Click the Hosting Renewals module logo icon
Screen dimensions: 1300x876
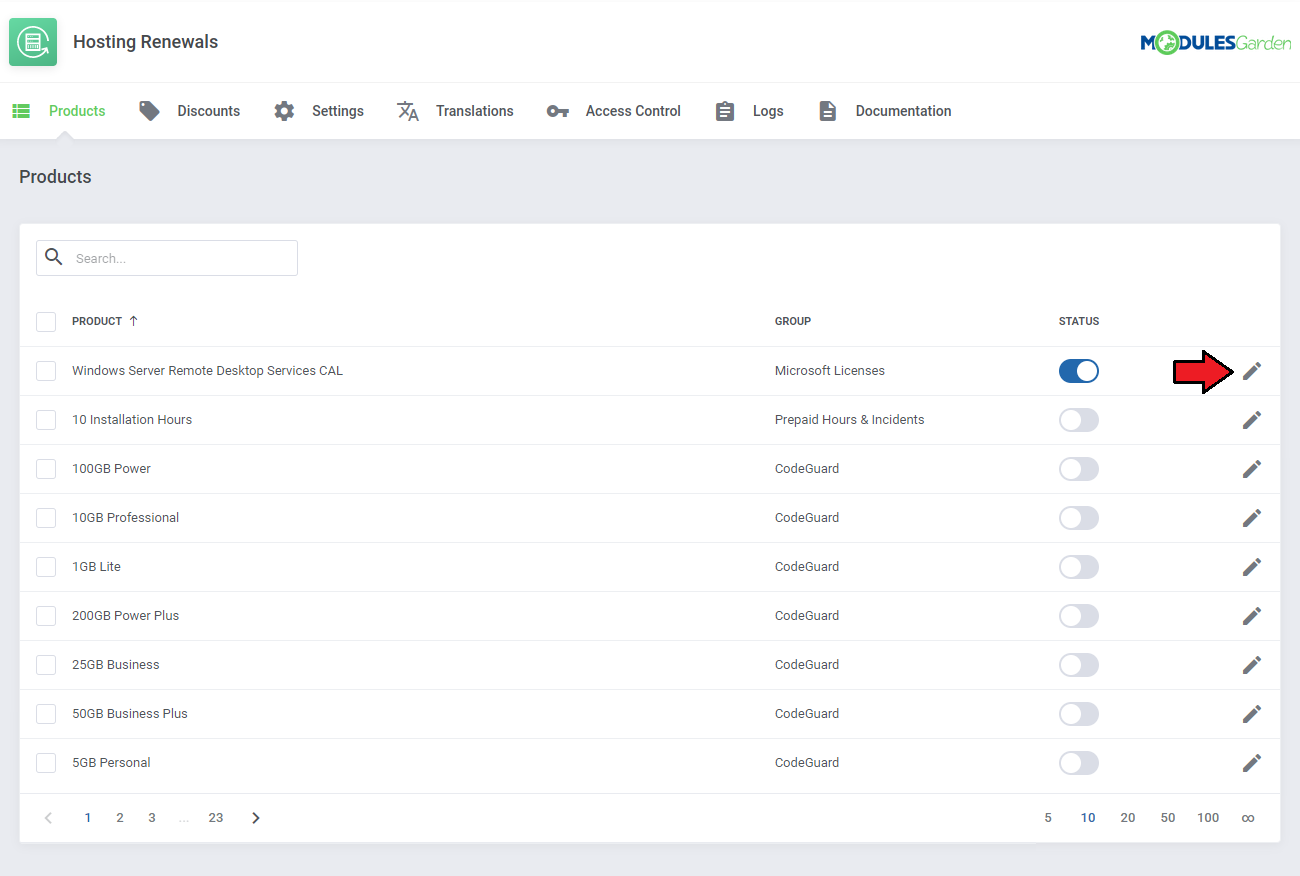click(33, 42)
